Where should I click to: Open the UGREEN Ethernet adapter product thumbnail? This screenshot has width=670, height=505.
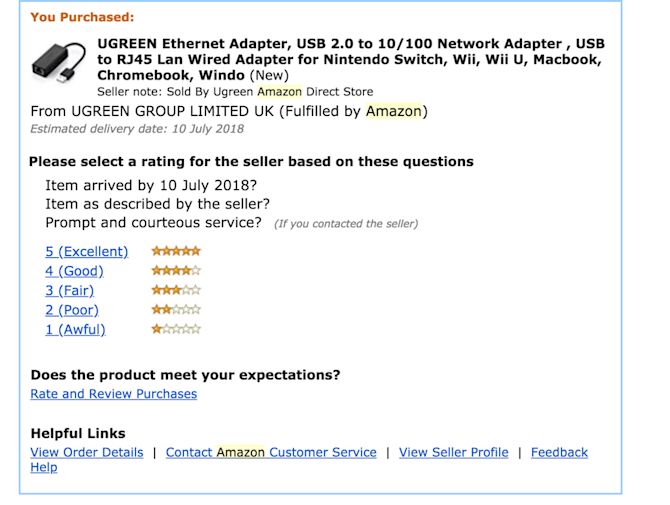[59, 64]
